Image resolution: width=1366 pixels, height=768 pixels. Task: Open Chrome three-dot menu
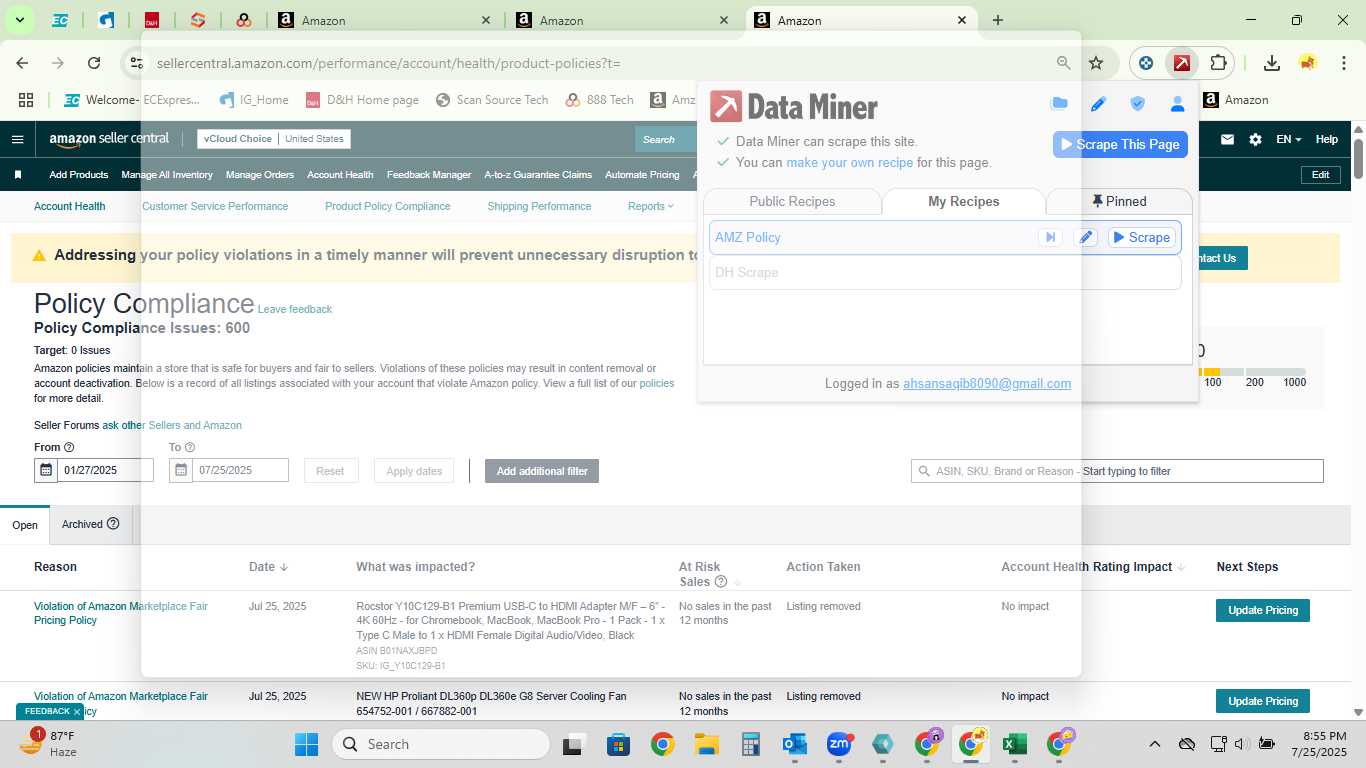point(1343,63)
